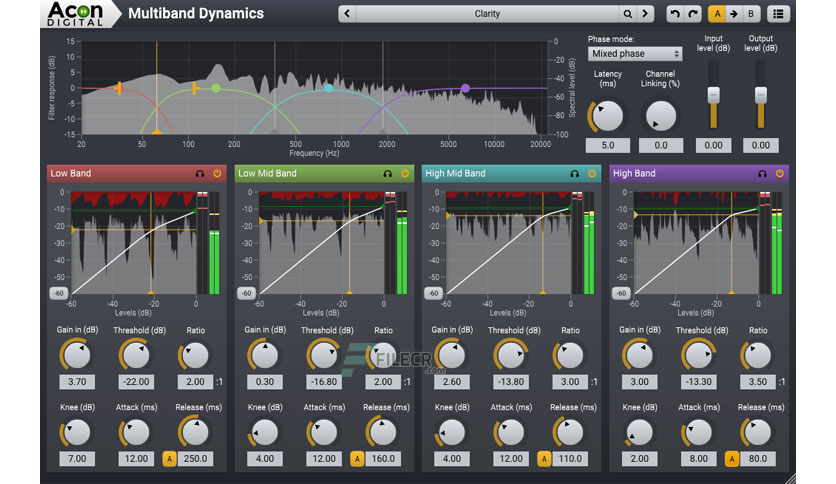
Task: Go to the next preset arrow
Action: click(x=645, y=14)
